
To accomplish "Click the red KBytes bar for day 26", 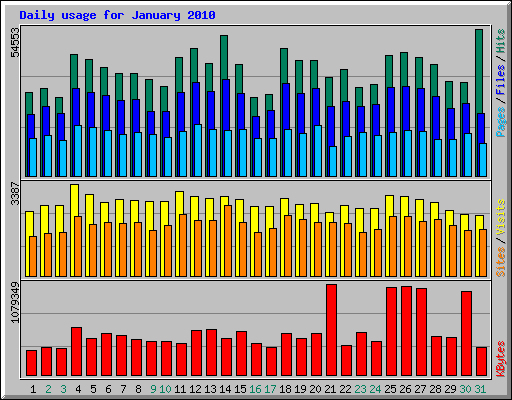I will [x=407, y=331].
